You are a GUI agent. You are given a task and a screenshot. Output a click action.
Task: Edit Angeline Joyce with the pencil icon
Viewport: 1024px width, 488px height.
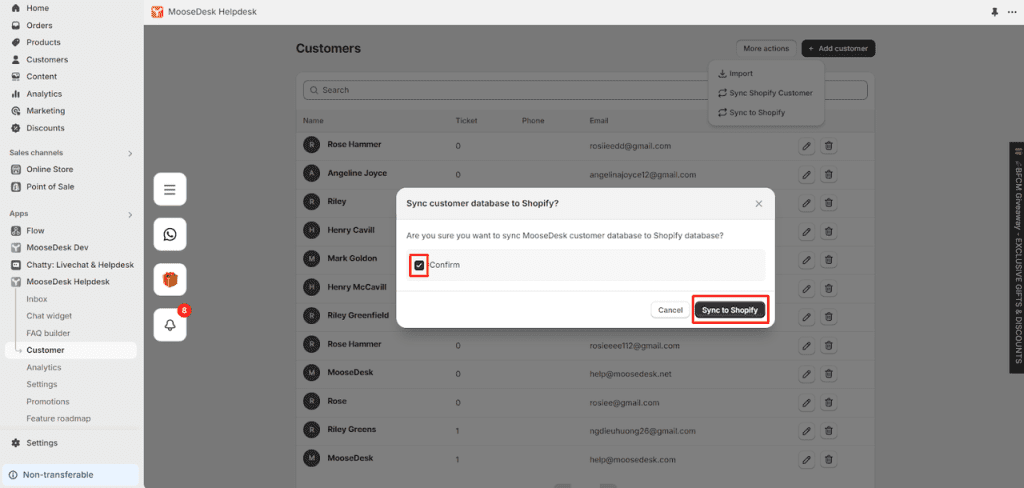click(807, 174)
